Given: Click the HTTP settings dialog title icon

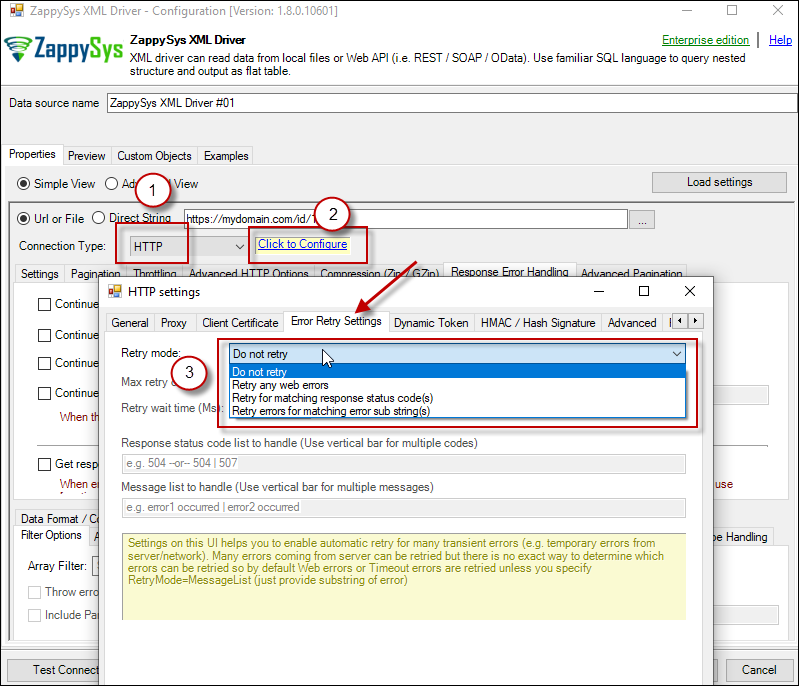Looking at the screenshot, I should (115, 292).
